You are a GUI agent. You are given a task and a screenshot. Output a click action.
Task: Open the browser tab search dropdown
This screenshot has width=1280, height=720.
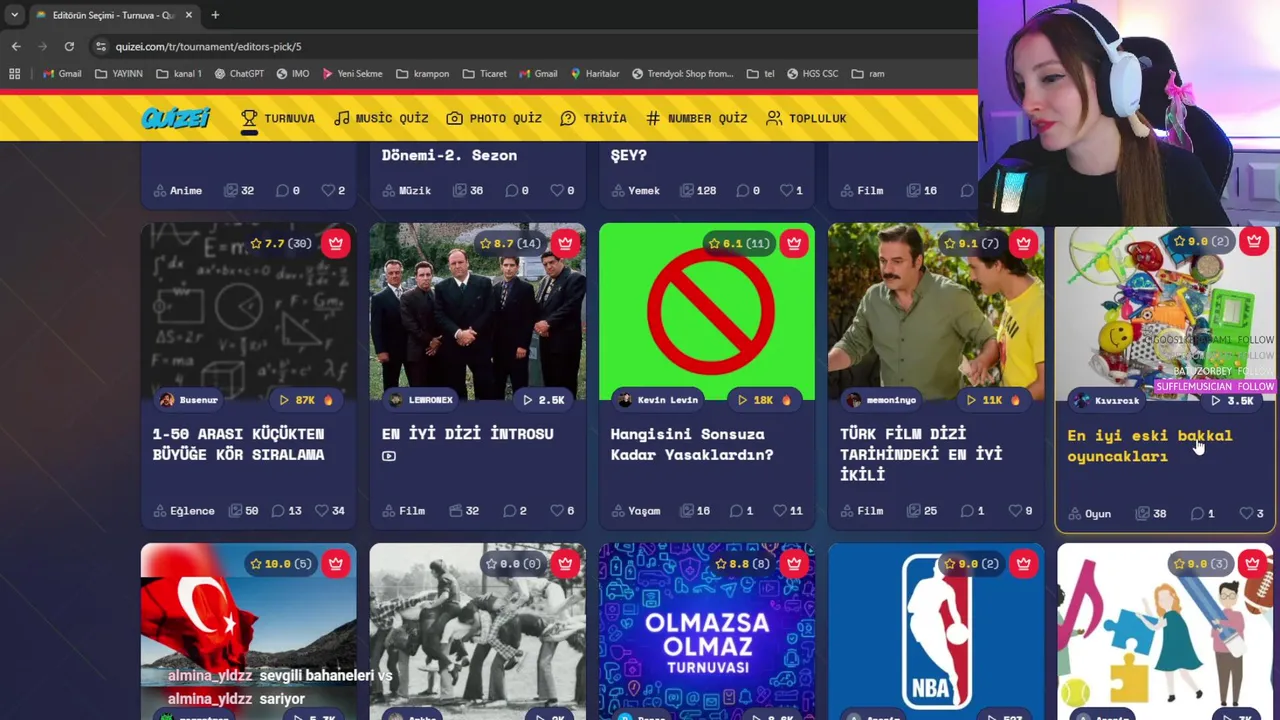pyautogui.click(x=14, y=15)
